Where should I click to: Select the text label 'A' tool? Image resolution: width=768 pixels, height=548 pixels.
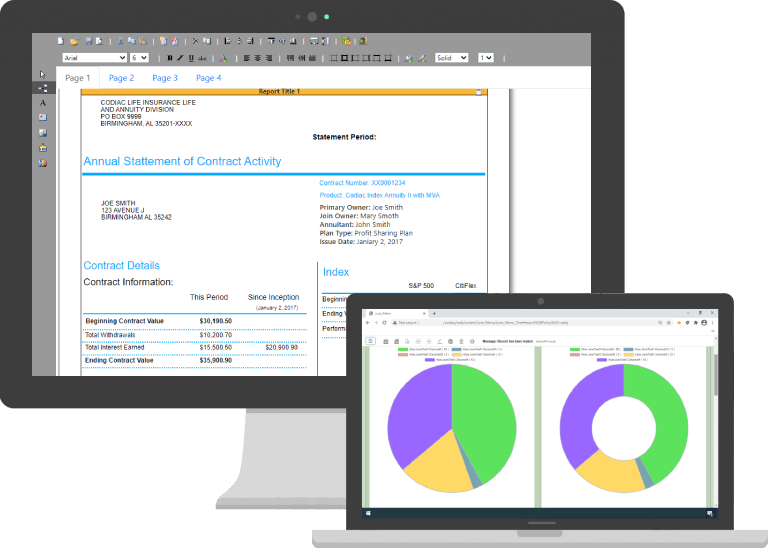pyautogui.click(x=43, y=103)
